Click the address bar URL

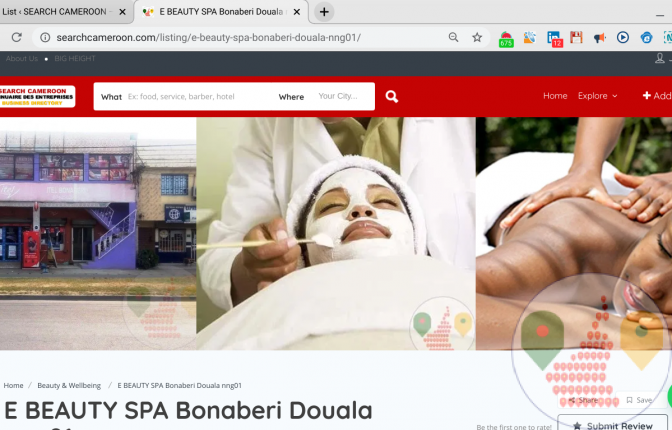(x=208, y=38)
